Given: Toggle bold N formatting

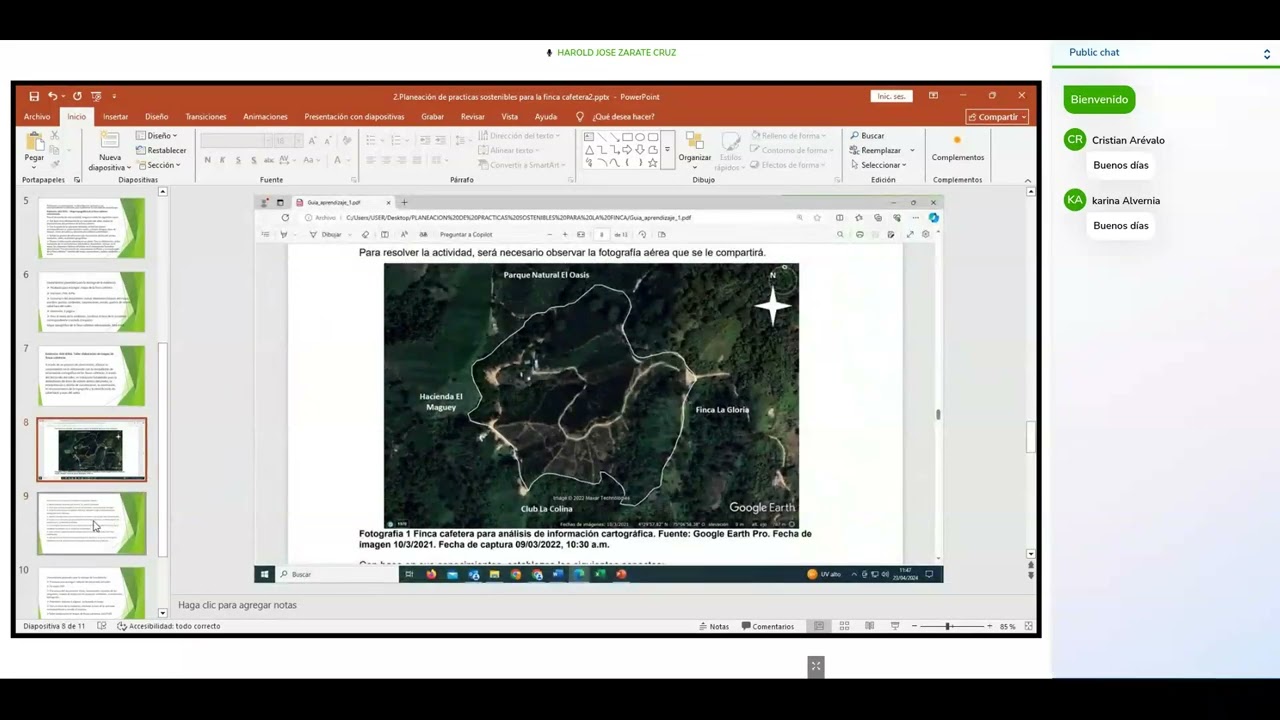Looking at the screenshot, I should click(x=207, y=160).
